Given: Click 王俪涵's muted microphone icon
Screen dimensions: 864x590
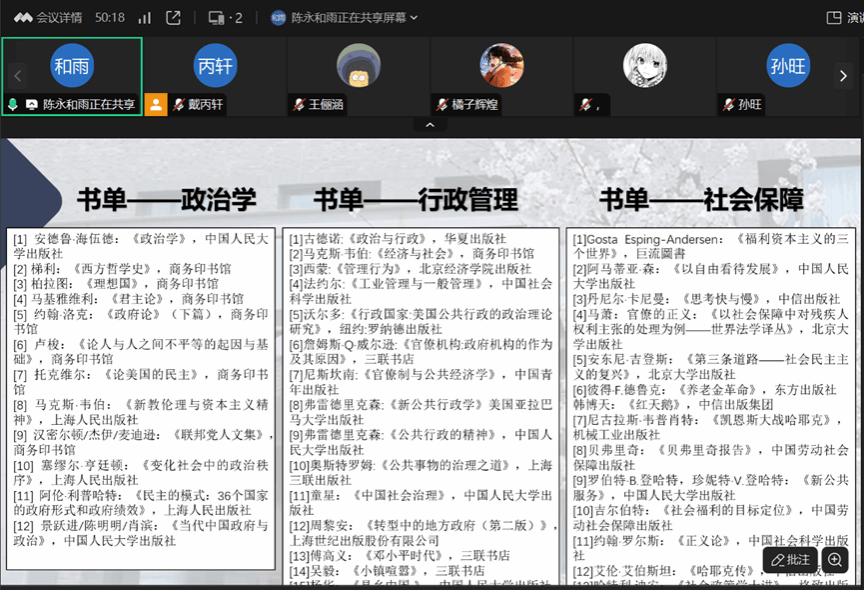Looking at the screenshot, I should 298,104.
